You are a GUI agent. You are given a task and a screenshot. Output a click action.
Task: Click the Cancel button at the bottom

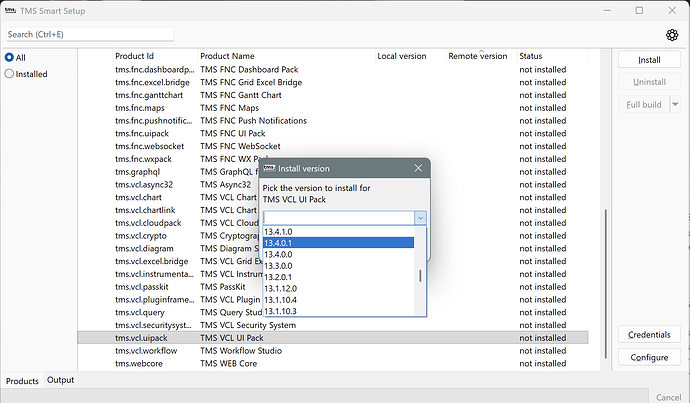click(668, 397)
